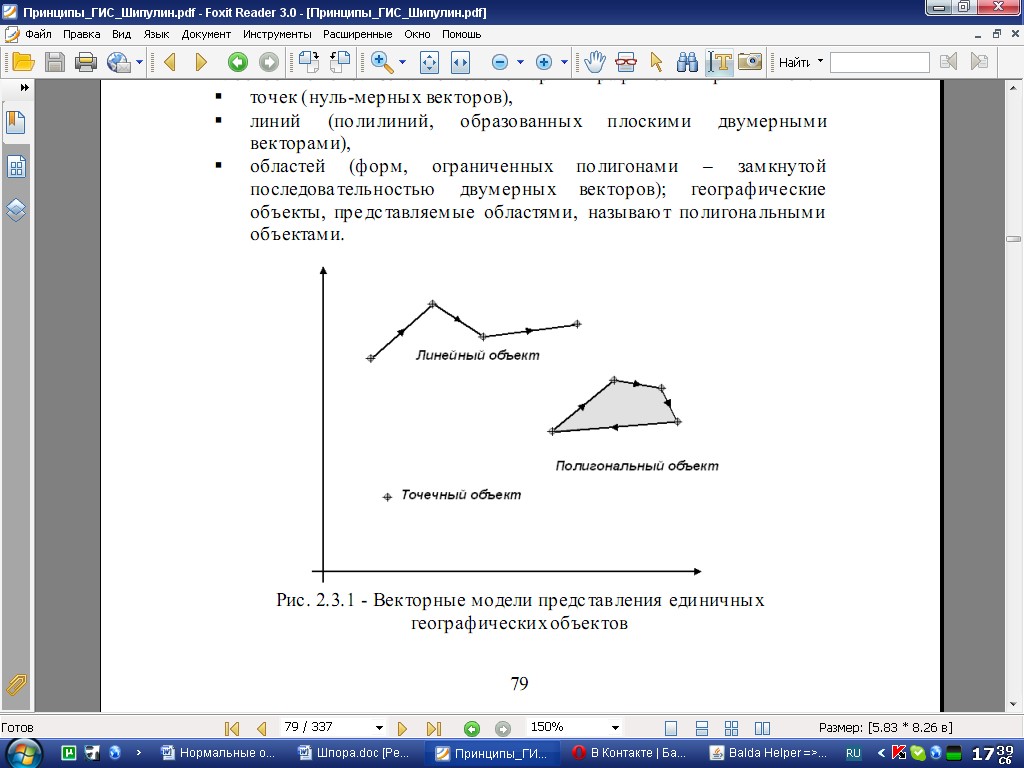Open the Правка menu
This screenshot has height=768, width=1024.
pos(82,34)
